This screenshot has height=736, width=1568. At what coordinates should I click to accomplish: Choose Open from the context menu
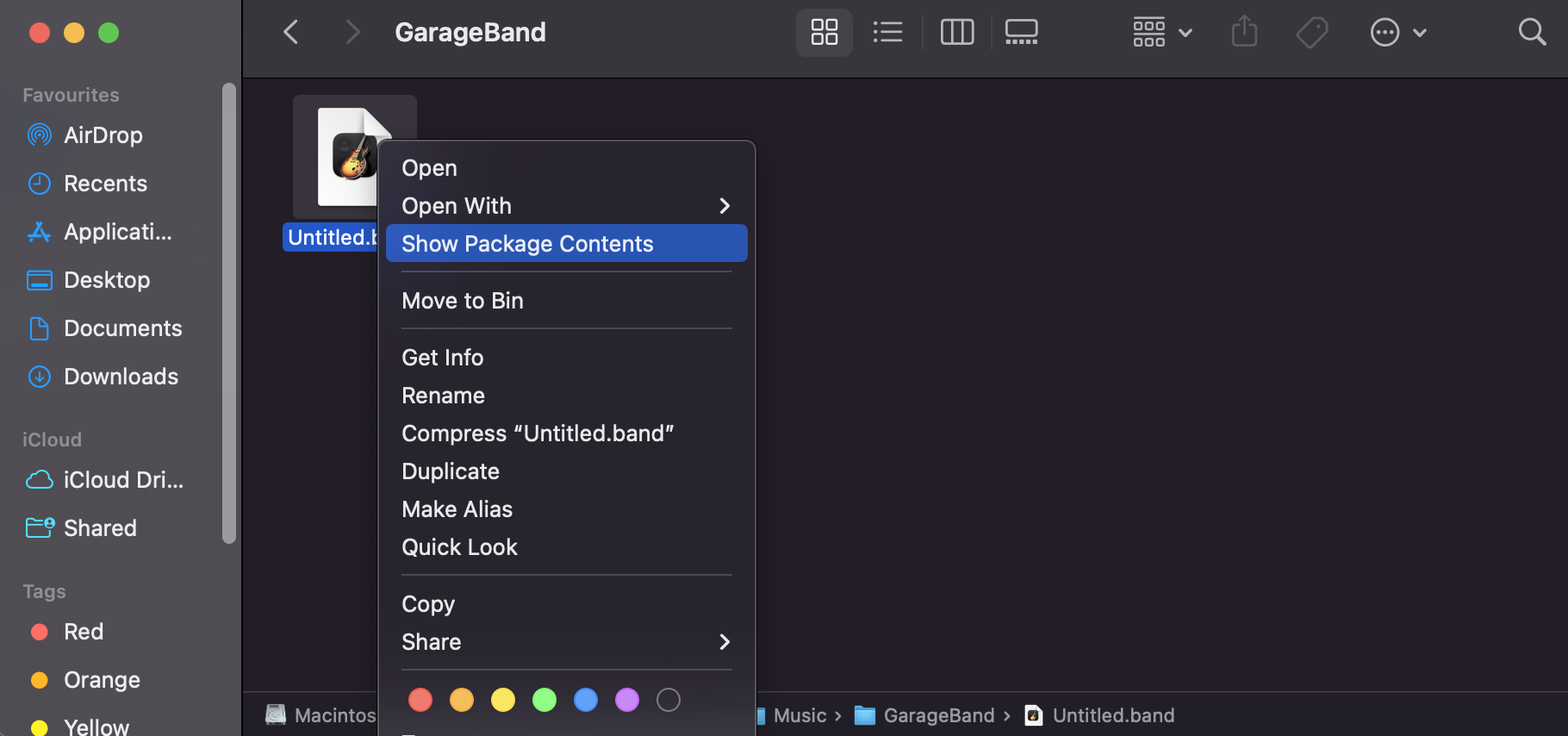pyautogui.click(x=567, y=168)
